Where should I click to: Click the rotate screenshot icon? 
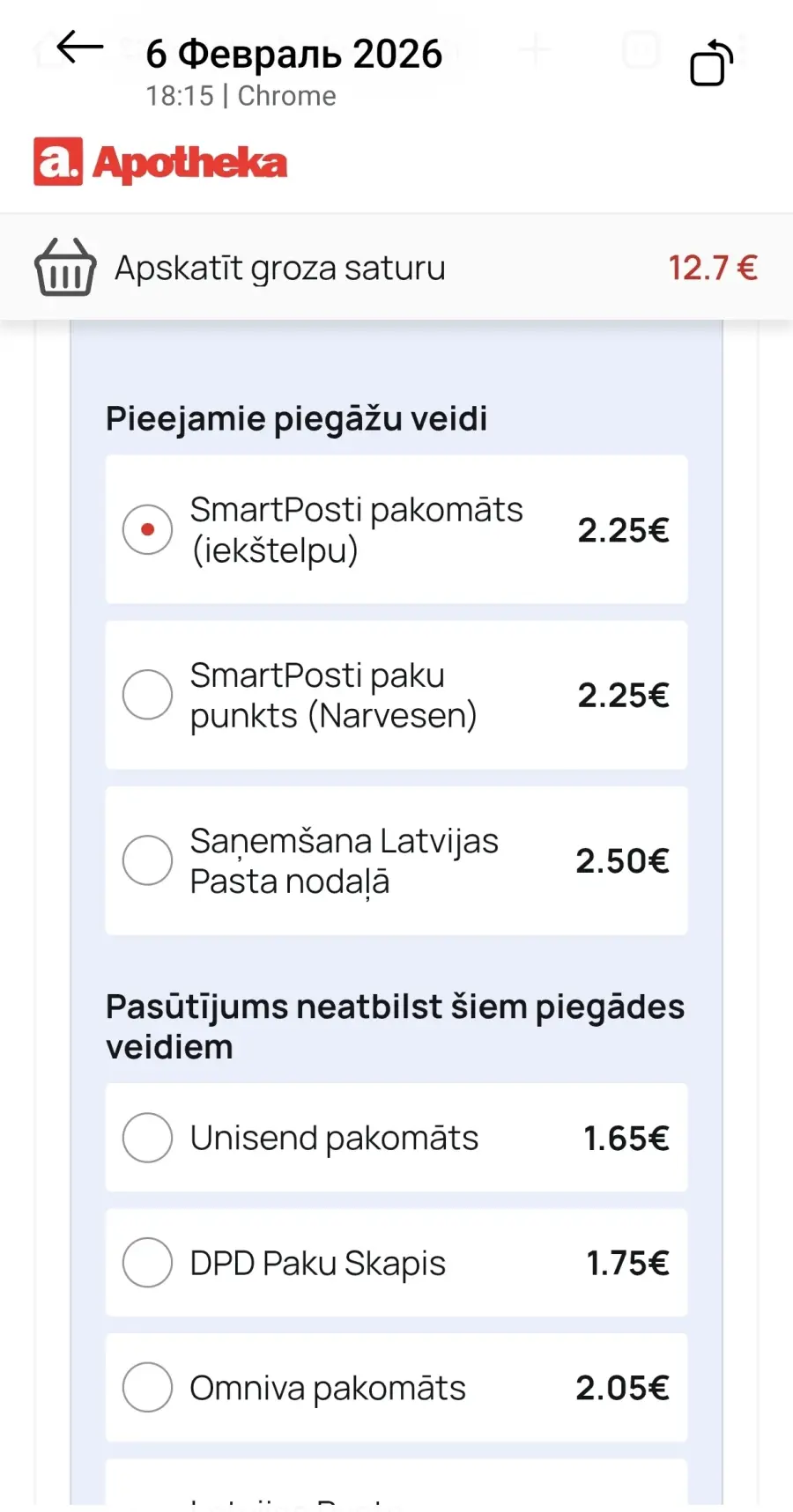point(711,63)
